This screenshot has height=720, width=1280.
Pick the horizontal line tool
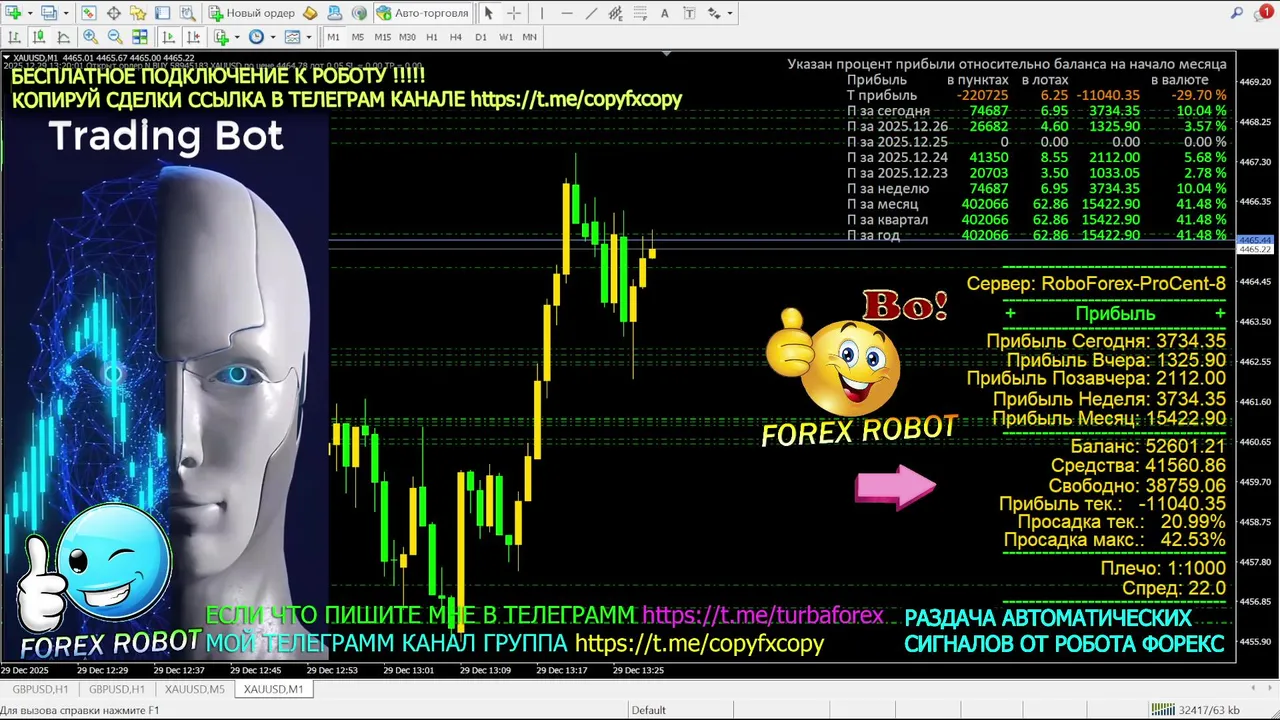pos(567,13)
